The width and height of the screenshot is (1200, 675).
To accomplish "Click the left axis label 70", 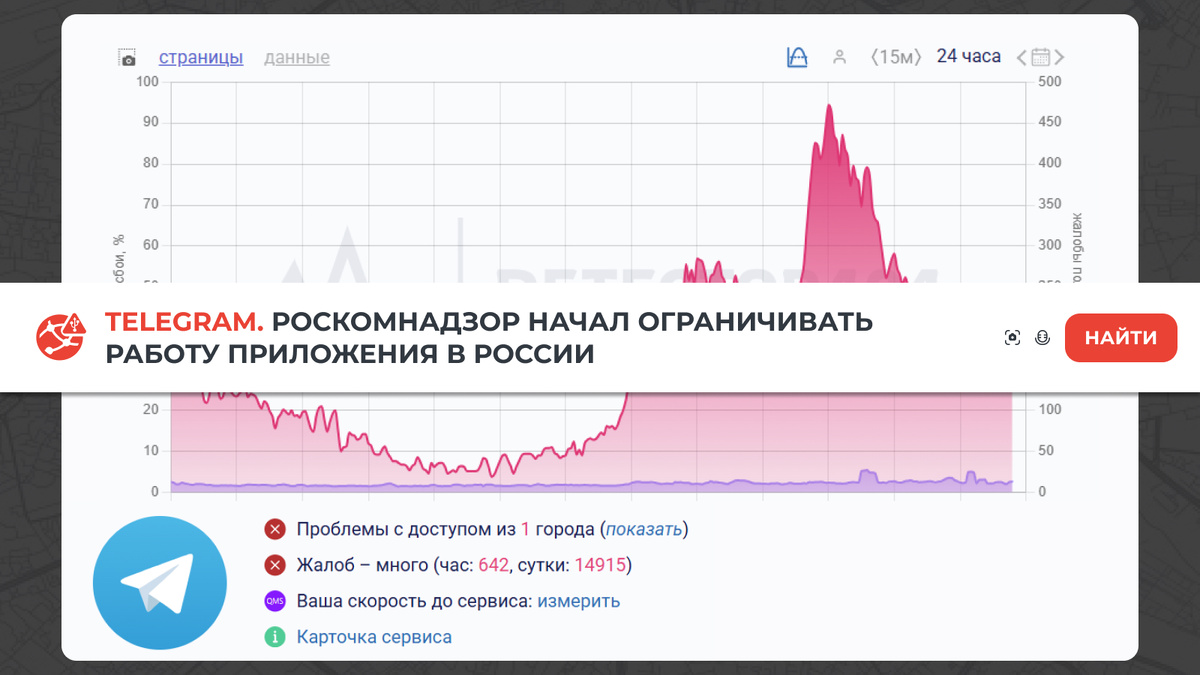I will [x=152, y=204].
